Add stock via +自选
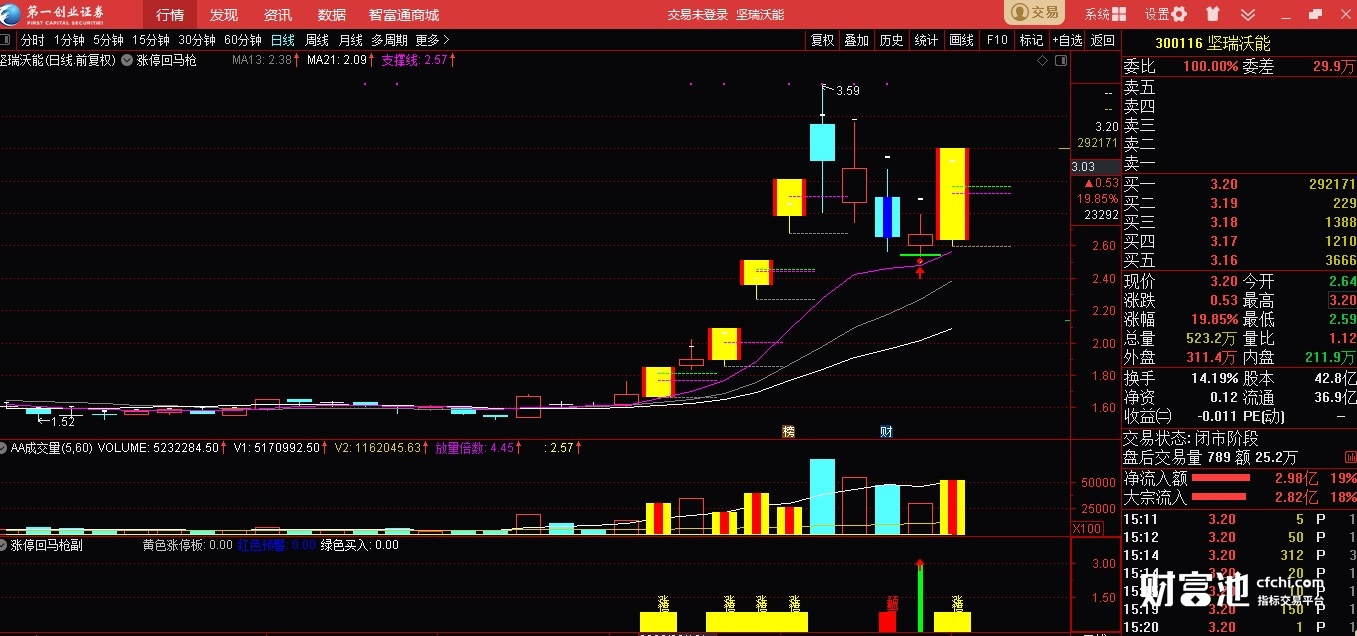The image size is (1357, 636). click(x=1067, y=40)
